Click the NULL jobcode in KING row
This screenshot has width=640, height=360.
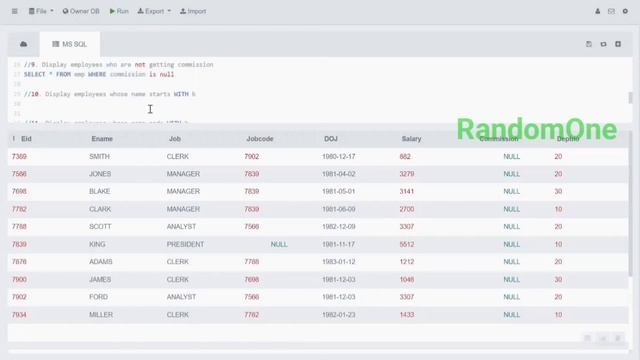coord(279,244)
